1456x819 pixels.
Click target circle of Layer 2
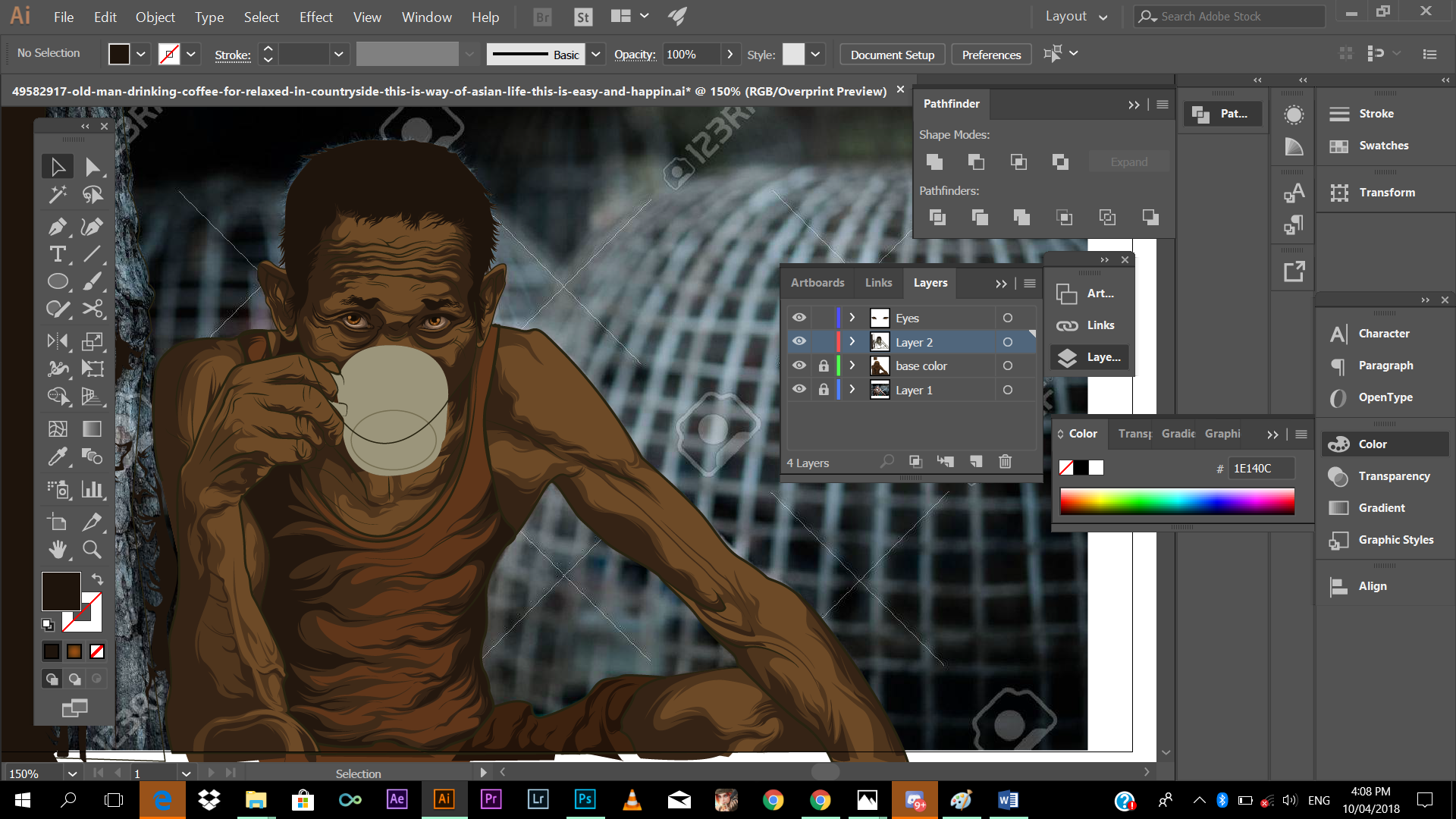click(x=1008, y=342)
